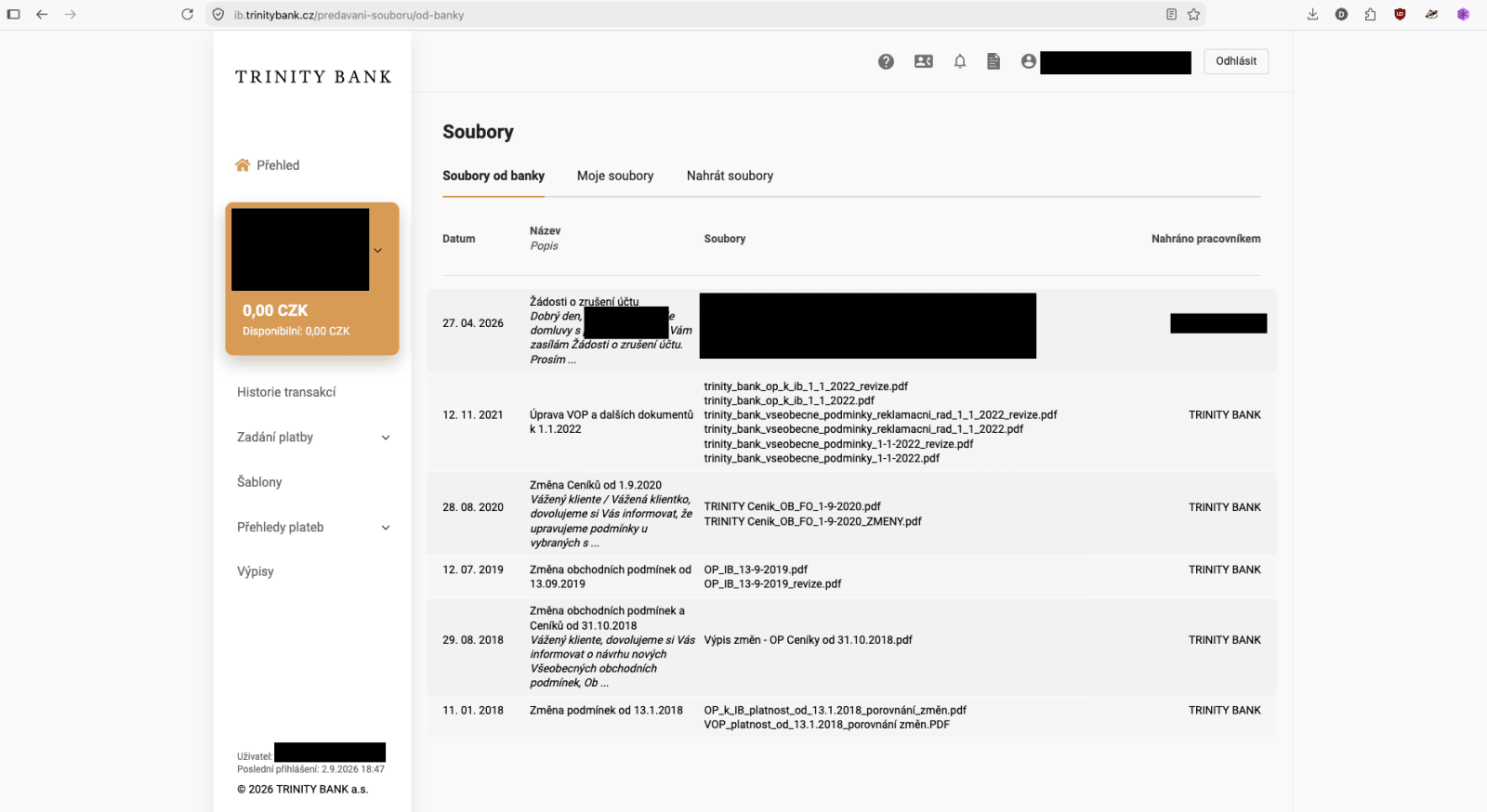Click the Žádosti o zrušení účtu row title
The height and width of the screenshot is (812, 1487).
pyautogui.click(x=584, y=302)
